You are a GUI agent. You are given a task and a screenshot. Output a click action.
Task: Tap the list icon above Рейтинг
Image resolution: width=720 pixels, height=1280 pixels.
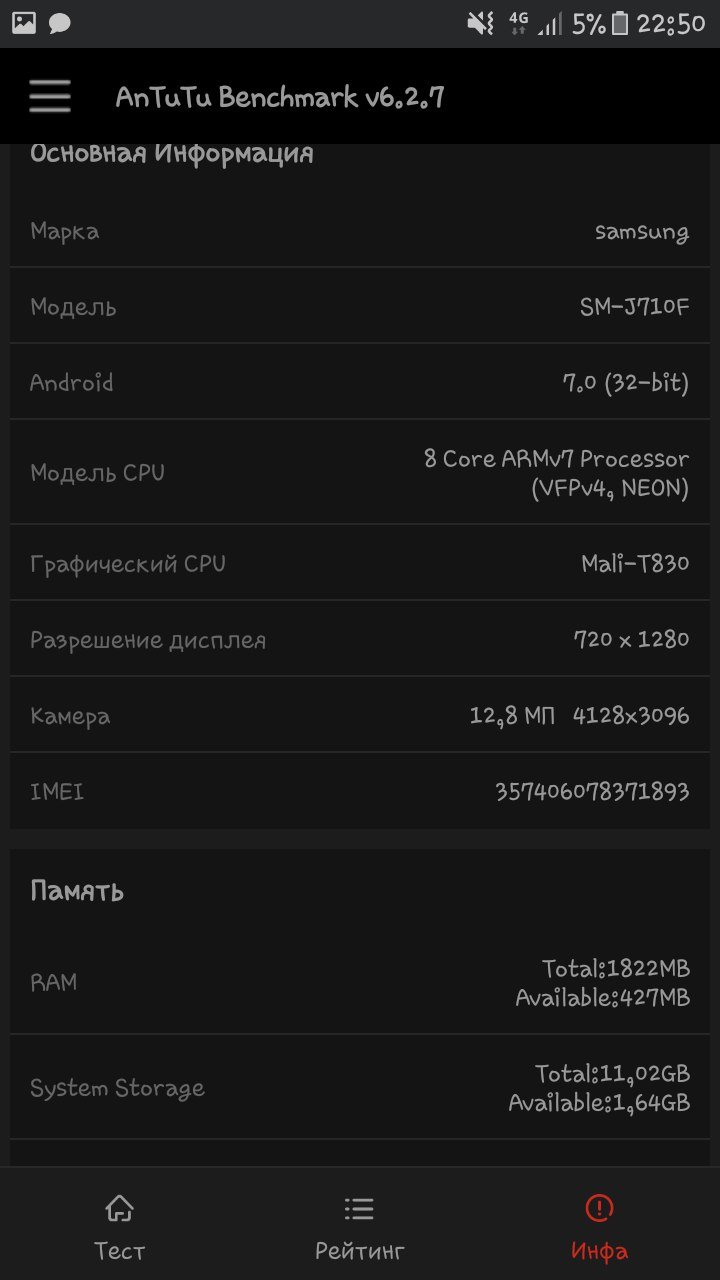coord(359,1207)
